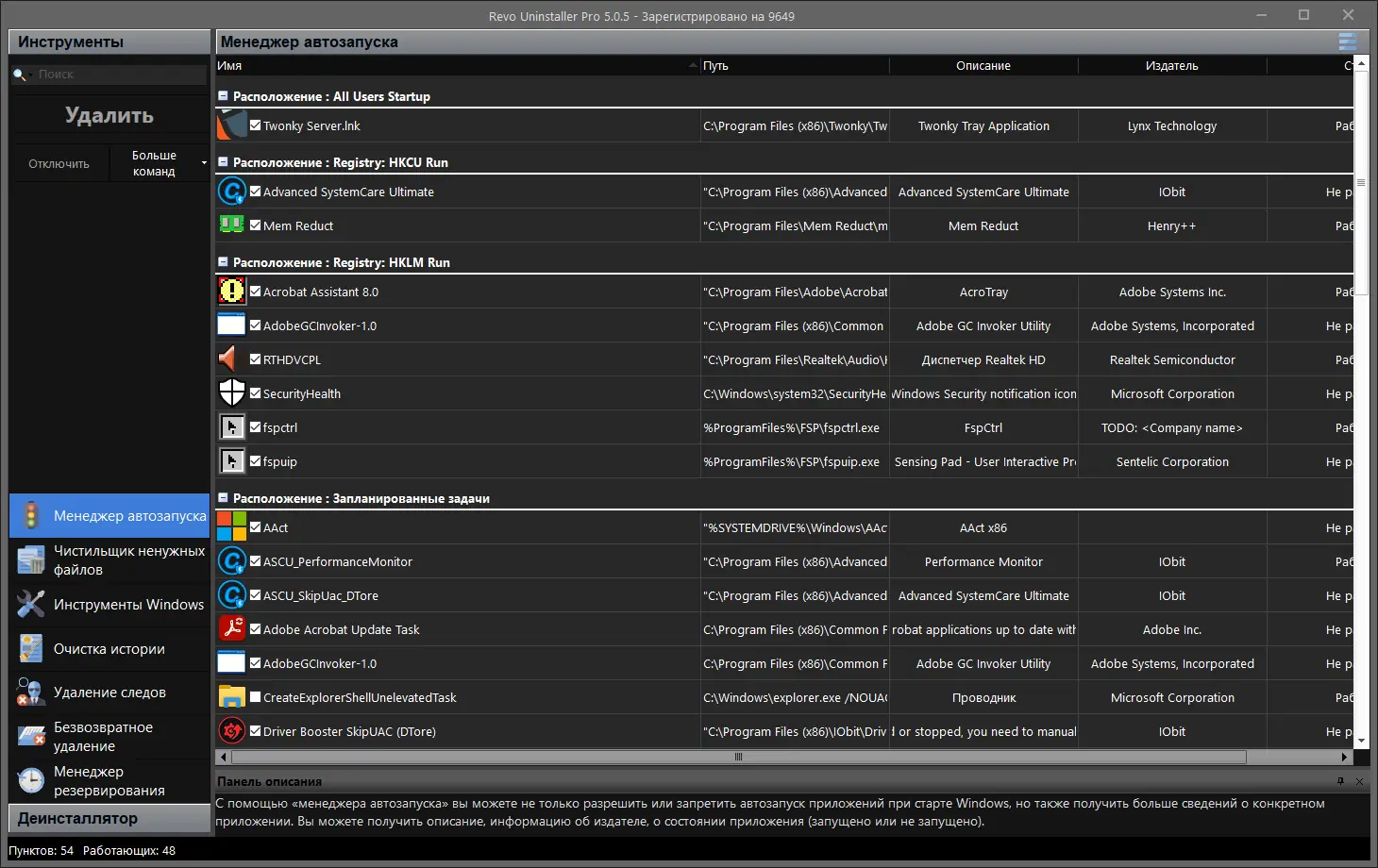This screenshot has height=868, width=1378.
Task: Click the Mem Reduct green chip icon
Action: [231, 225]
